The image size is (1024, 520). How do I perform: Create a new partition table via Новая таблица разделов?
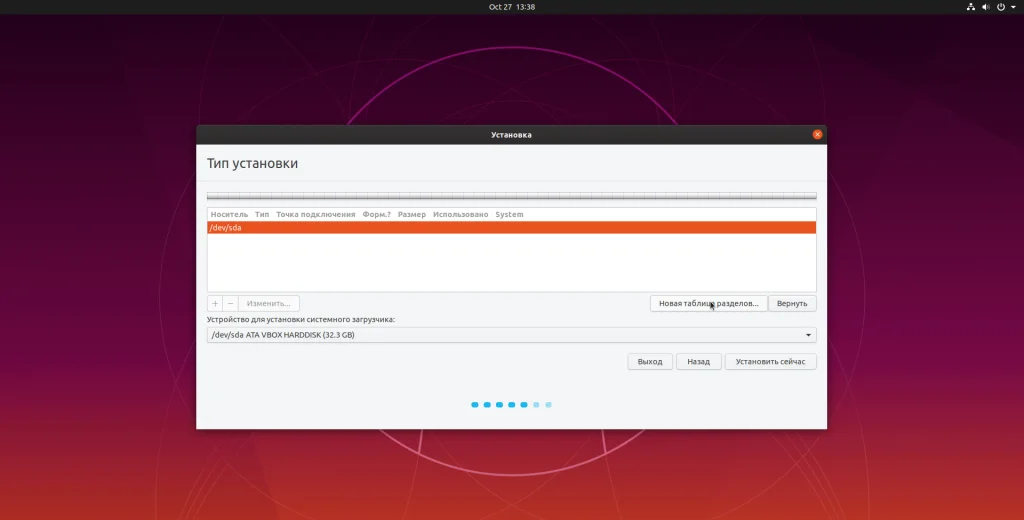709,303
